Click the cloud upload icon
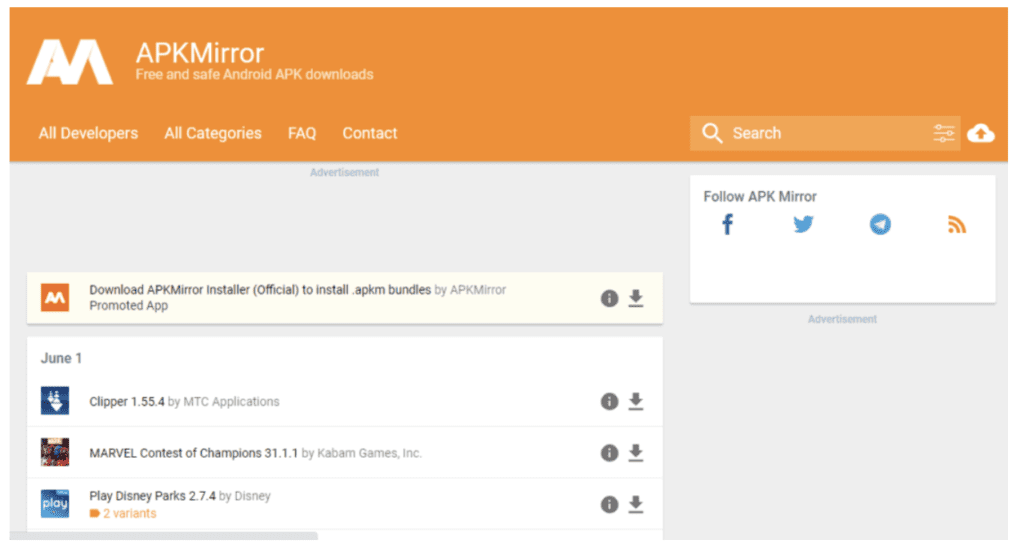The width and height of the screenshot is (1024, 552). coord(981,133)
